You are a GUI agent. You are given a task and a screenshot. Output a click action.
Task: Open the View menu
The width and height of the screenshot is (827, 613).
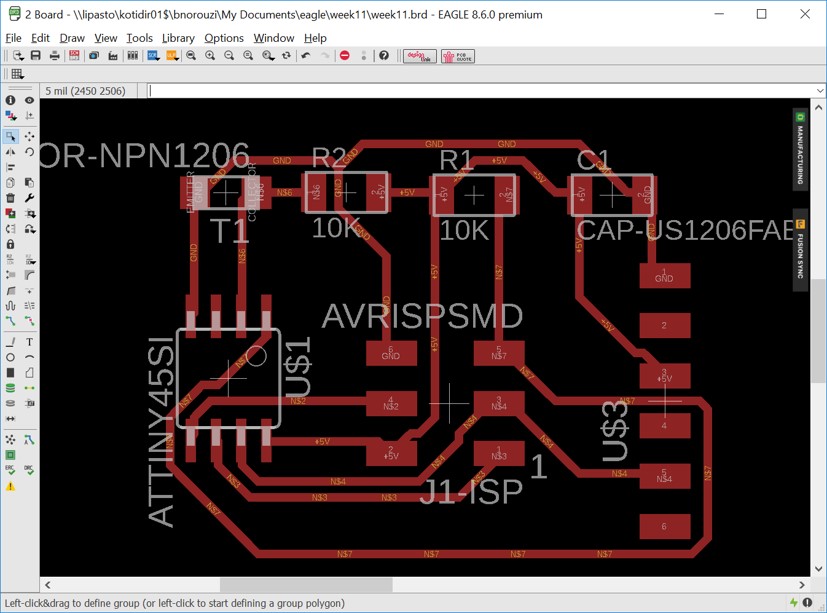(x=105, y=38)
